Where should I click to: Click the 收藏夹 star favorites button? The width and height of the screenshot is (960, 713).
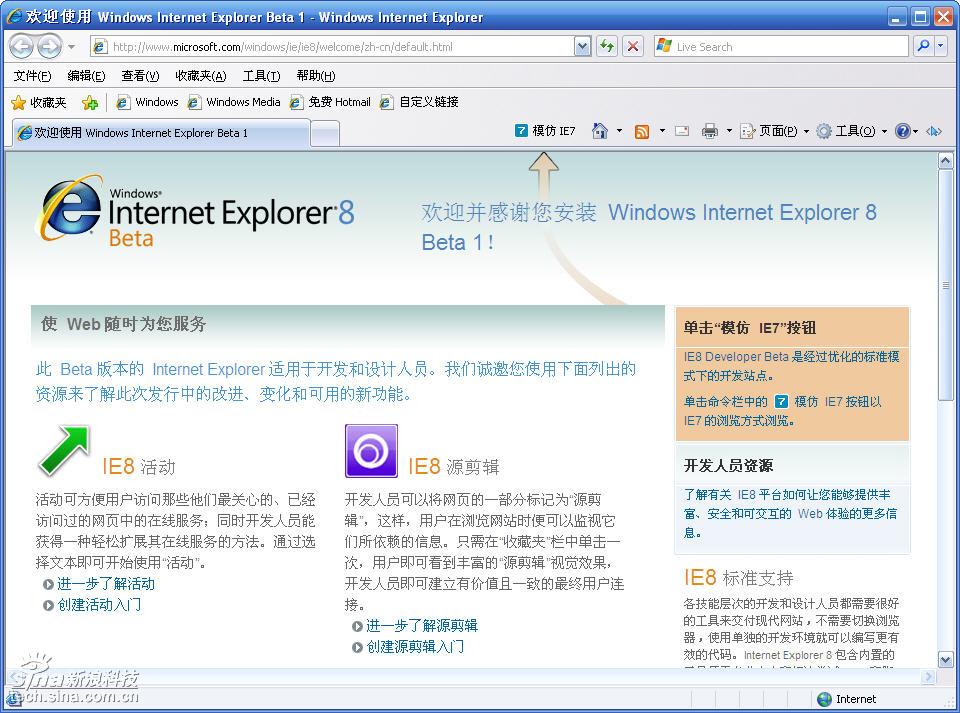(39, 103)
